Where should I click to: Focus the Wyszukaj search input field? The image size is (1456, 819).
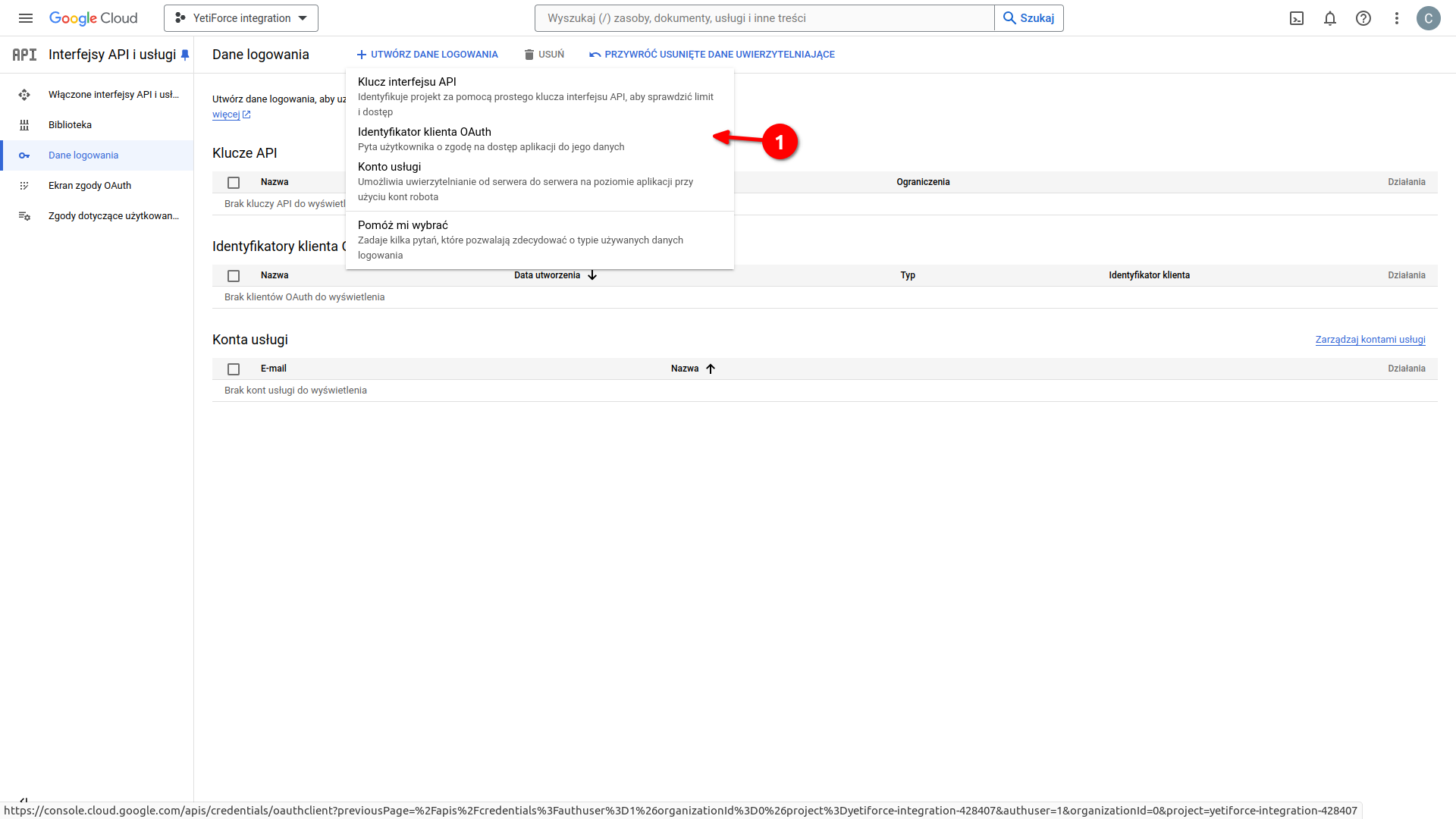click(764, 18)
